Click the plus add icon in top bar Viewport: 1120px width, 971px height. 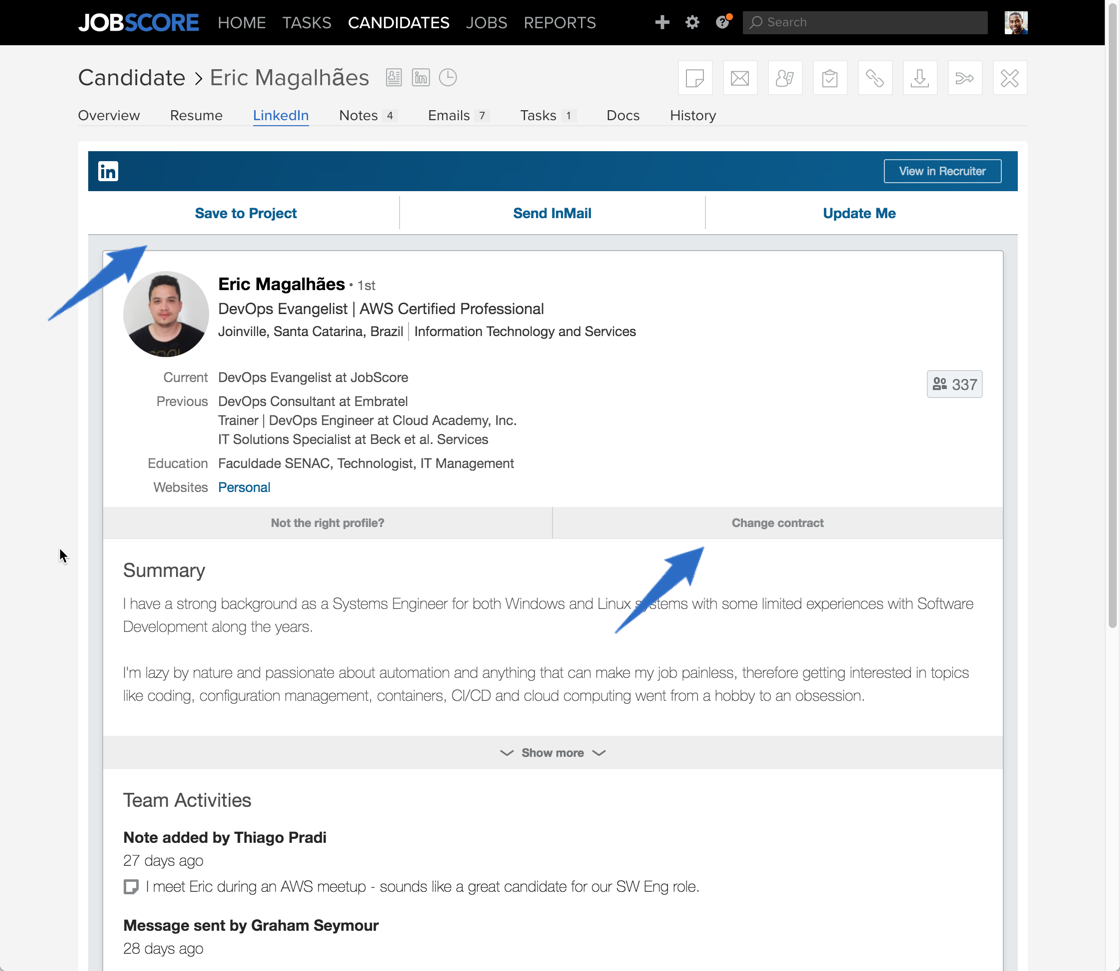[x=662, y=22]
